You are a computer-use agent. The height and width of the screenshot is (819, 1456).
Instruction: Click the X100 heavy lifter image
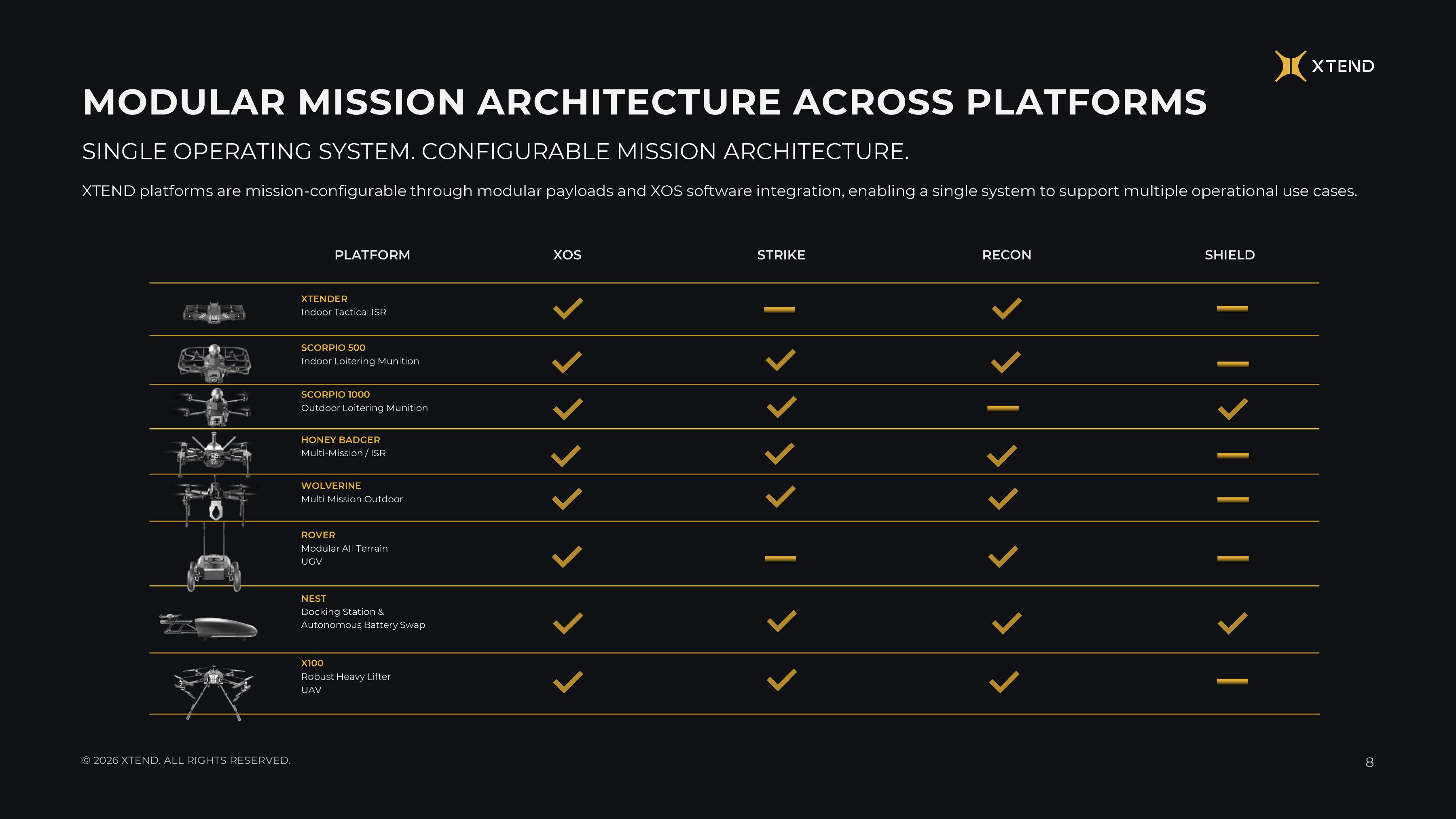[x=214, y=693]
